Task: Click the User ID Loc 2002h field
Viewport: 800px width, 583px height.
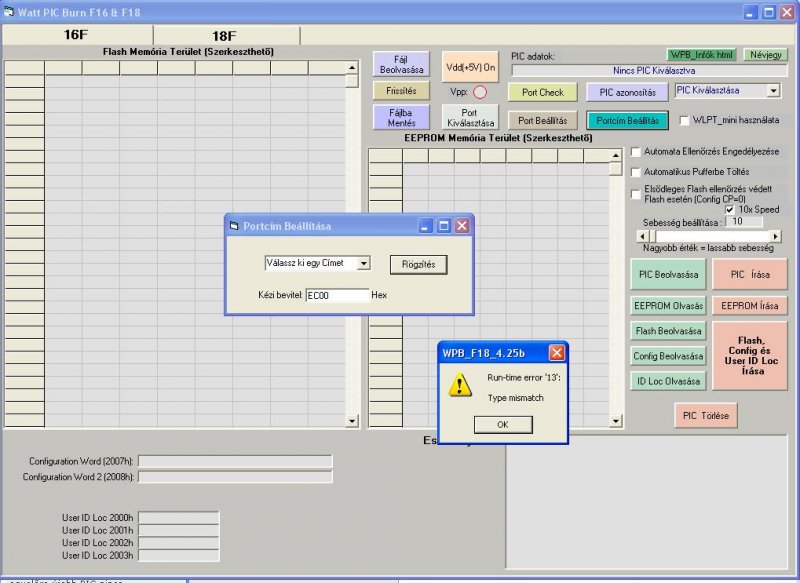Action: tap(179, 543)
